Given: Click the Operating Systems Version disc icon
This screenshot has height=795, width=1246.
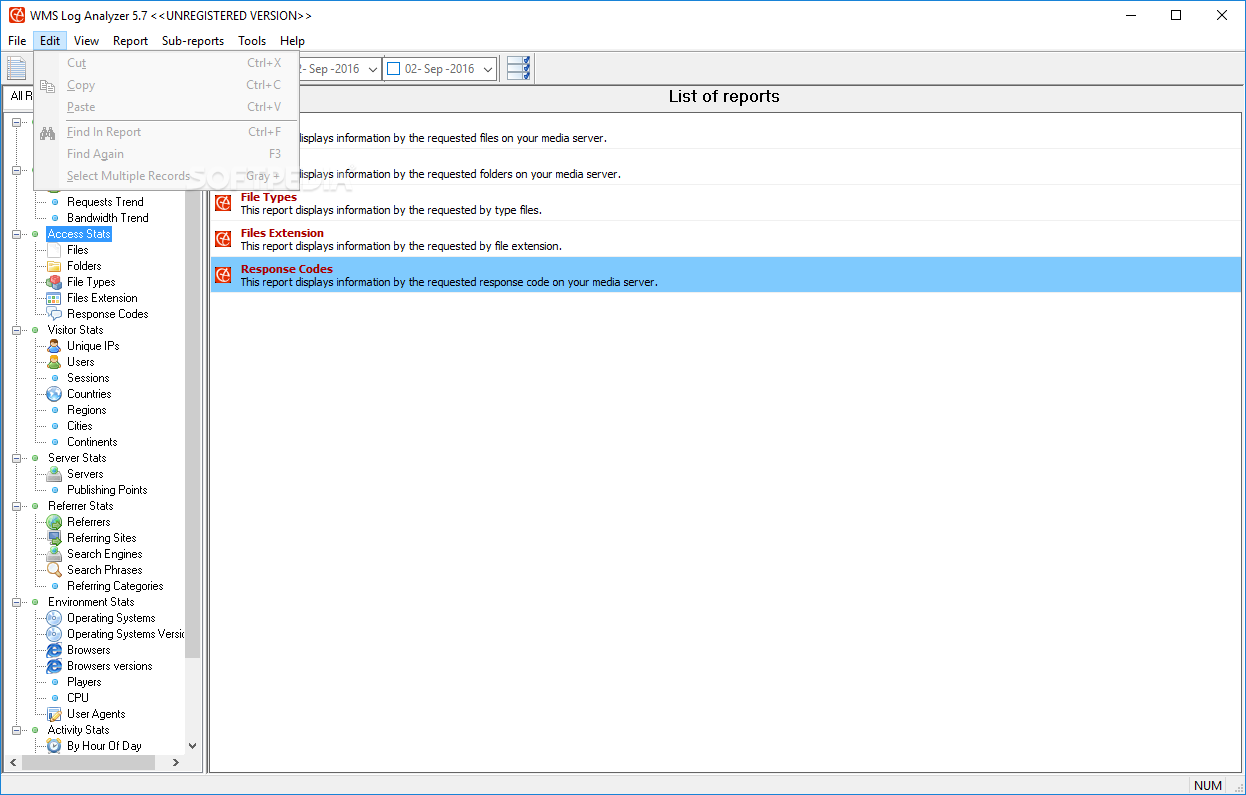Looking at the screenshot, I should (x=54, y=634).
